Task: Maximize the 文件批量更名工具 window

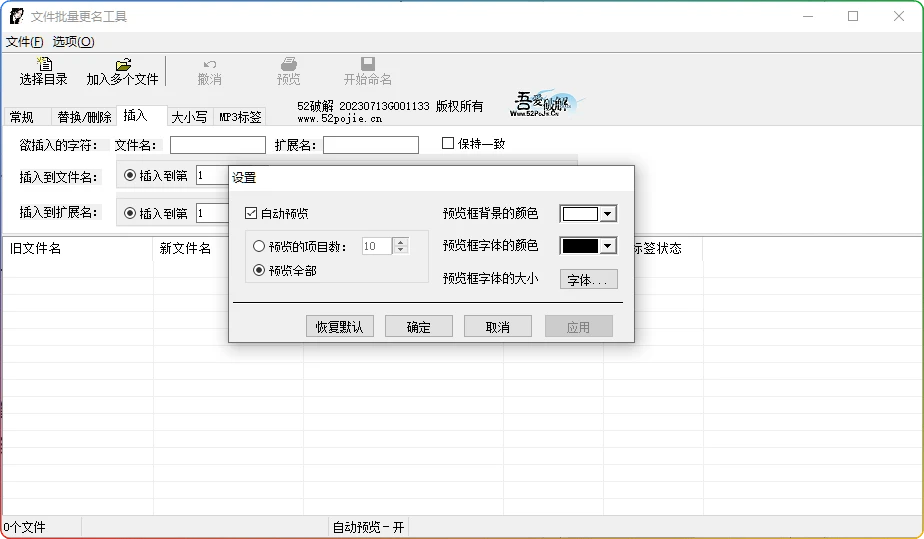Action: tap(853, 16)
